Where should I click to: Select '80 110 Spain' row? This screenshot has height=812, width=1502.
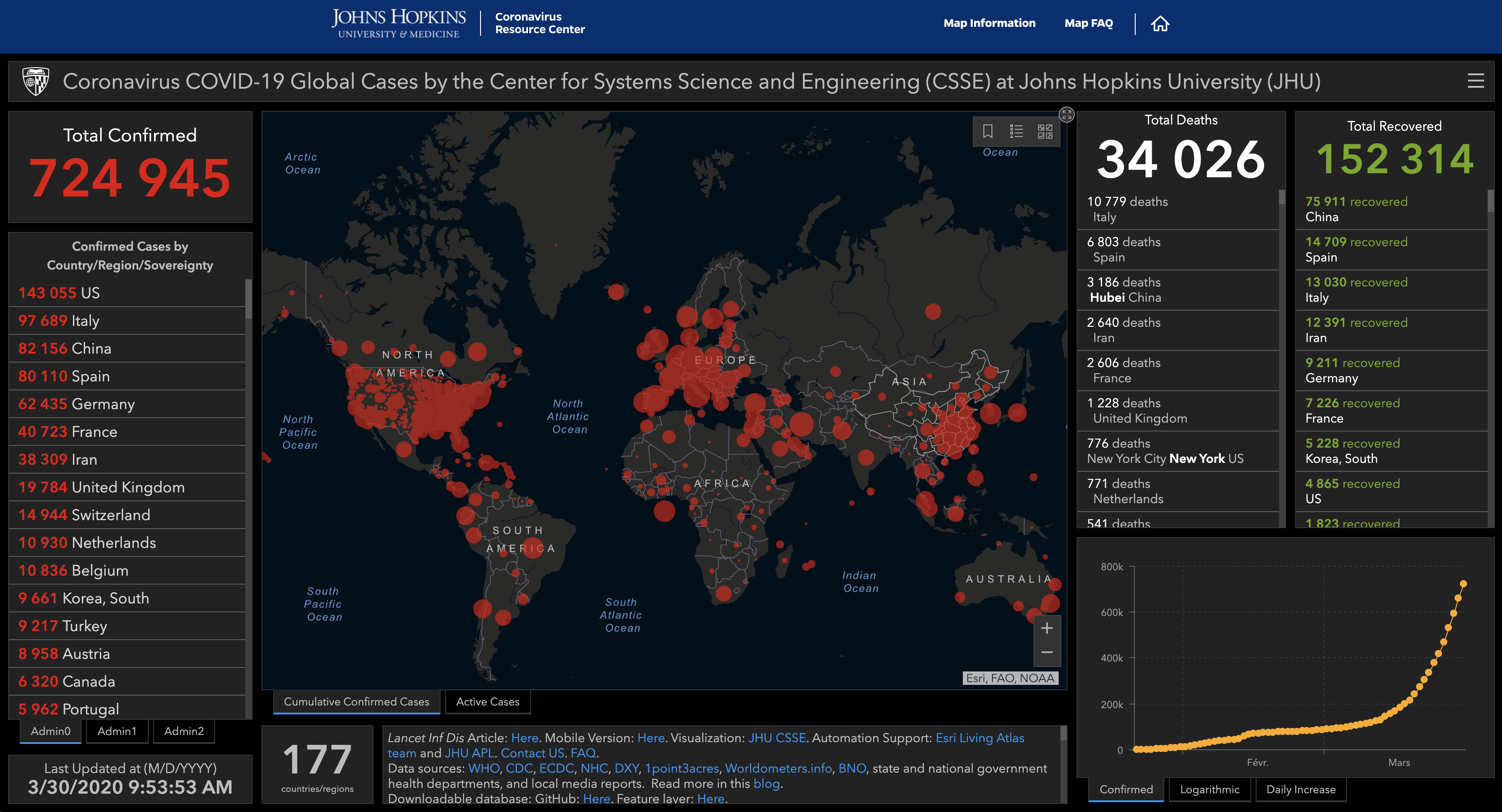[x=127, y=376]
